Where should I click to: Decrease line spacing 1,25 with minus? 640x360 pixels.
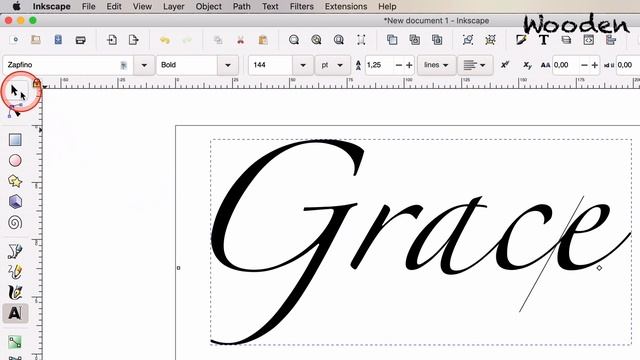click(x=399, y=65)
